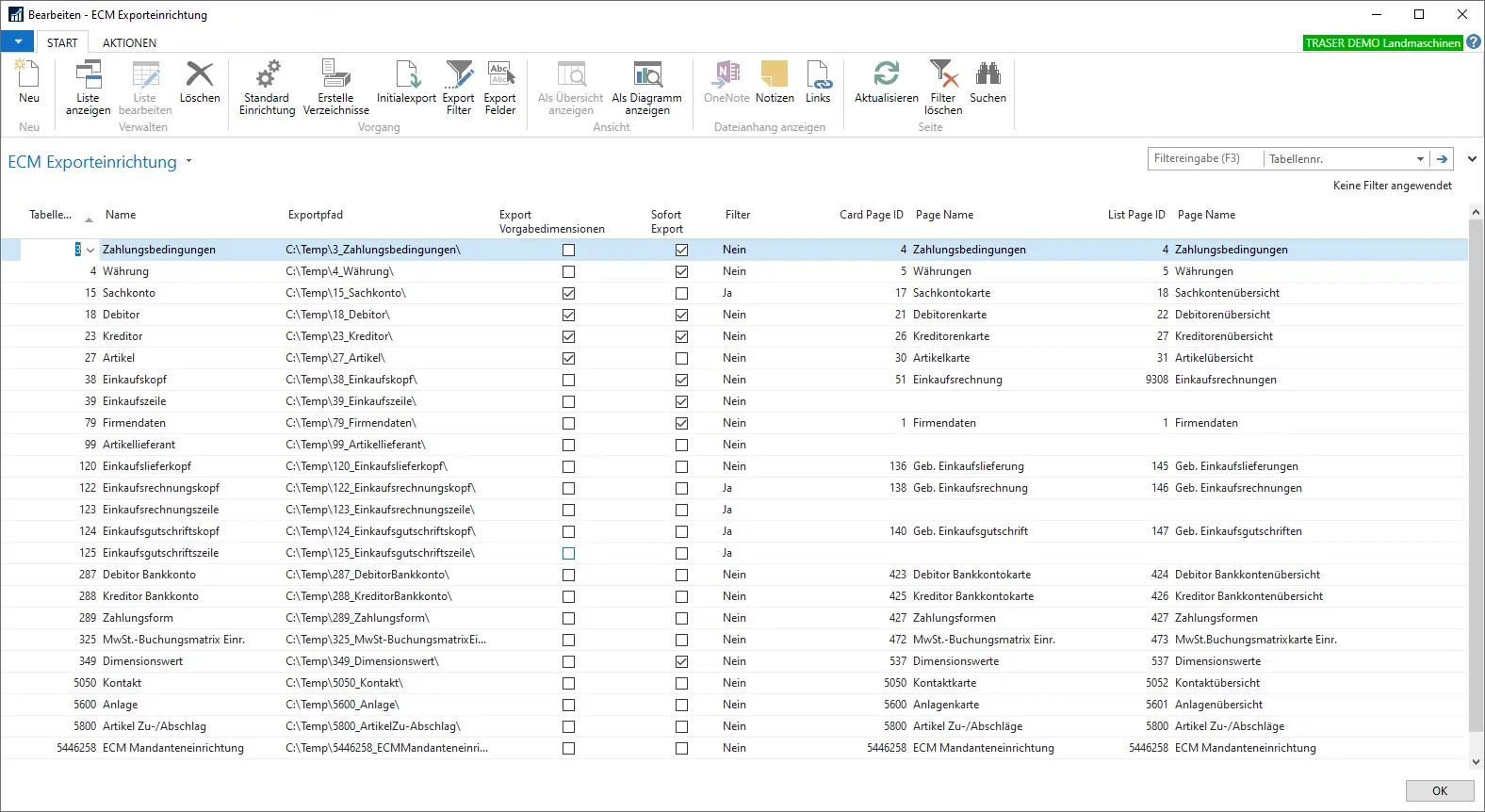This screenshot has width=1485, height=812.
Task: Click the Filtereingabe (F3) input field
Action: point(1204,158)
